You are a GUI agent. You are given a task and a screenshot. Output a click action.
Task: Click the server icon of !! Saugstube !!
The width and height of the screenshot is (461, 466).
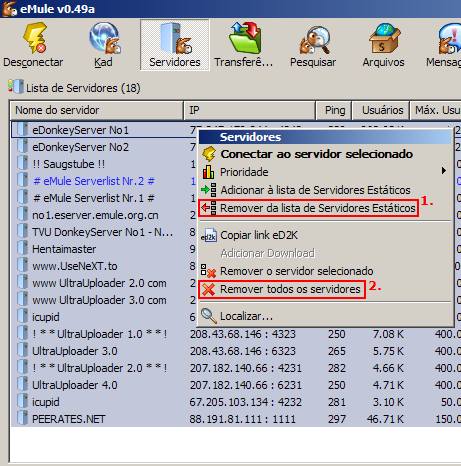(22, 163)
